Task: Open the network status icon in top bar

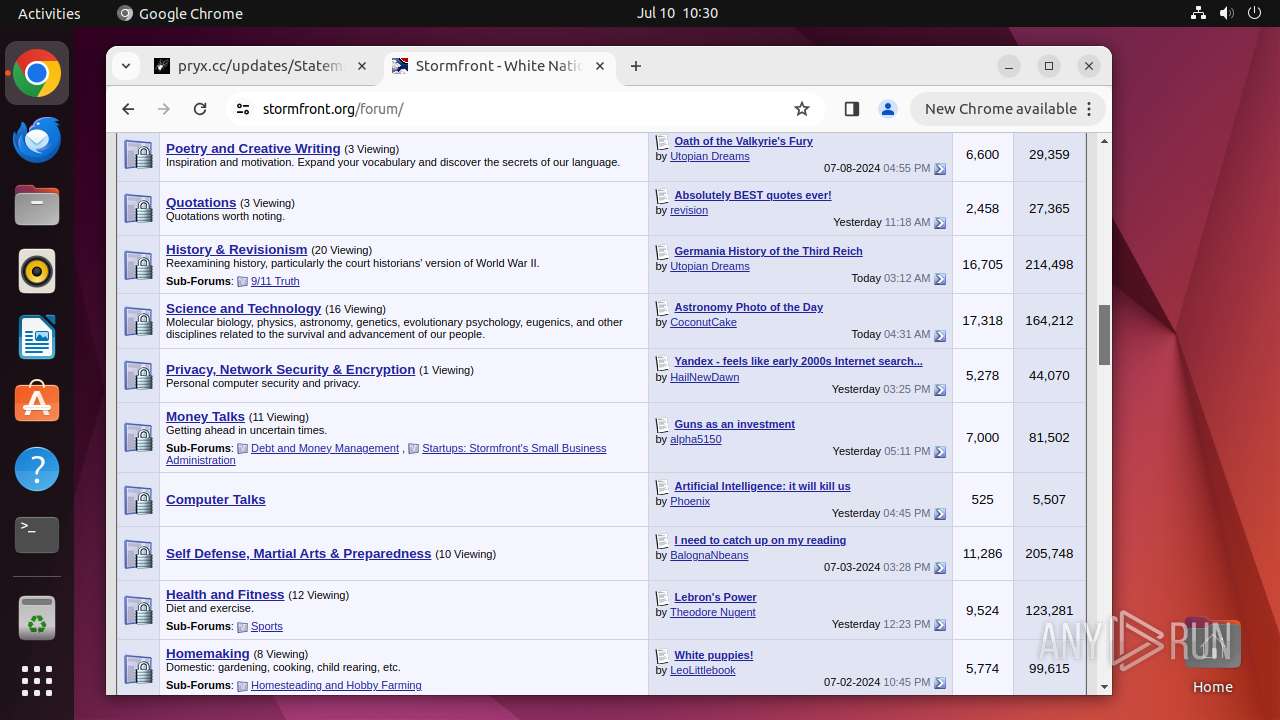Action: [1199, 13]
